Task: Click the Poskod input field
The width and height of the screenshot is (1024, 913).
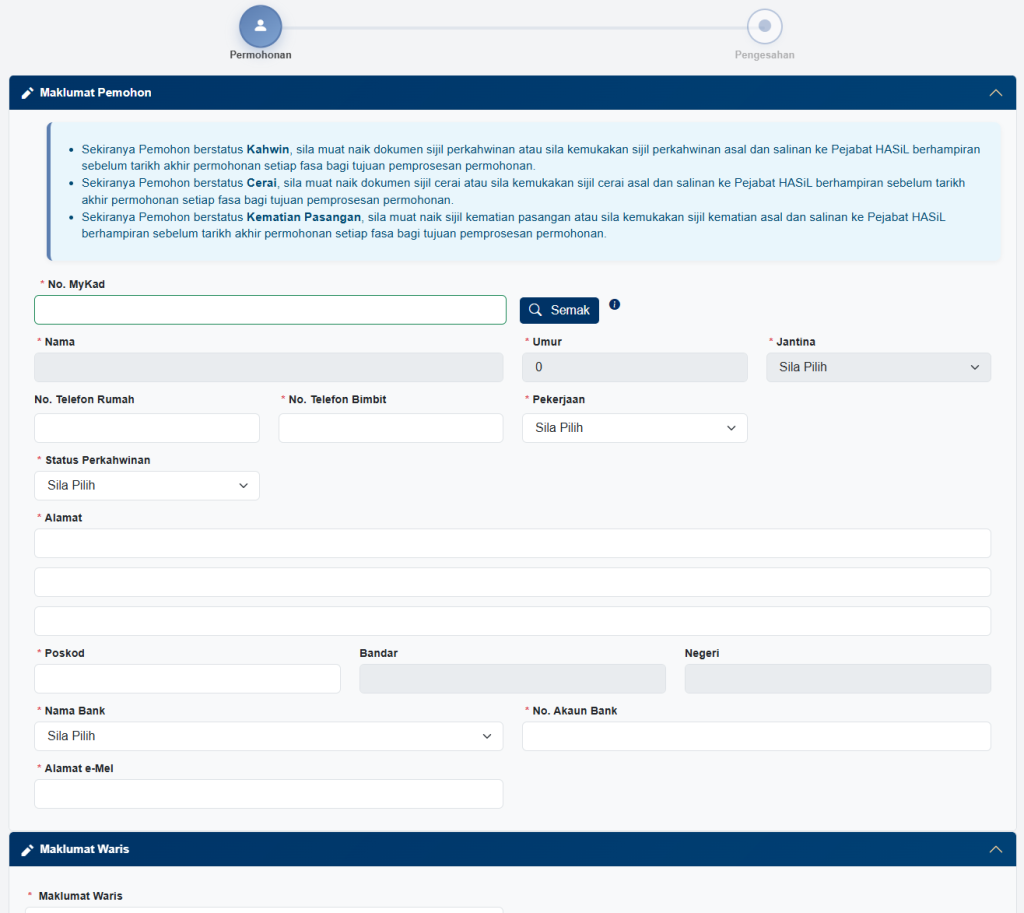Action: (x=187, y=679)
